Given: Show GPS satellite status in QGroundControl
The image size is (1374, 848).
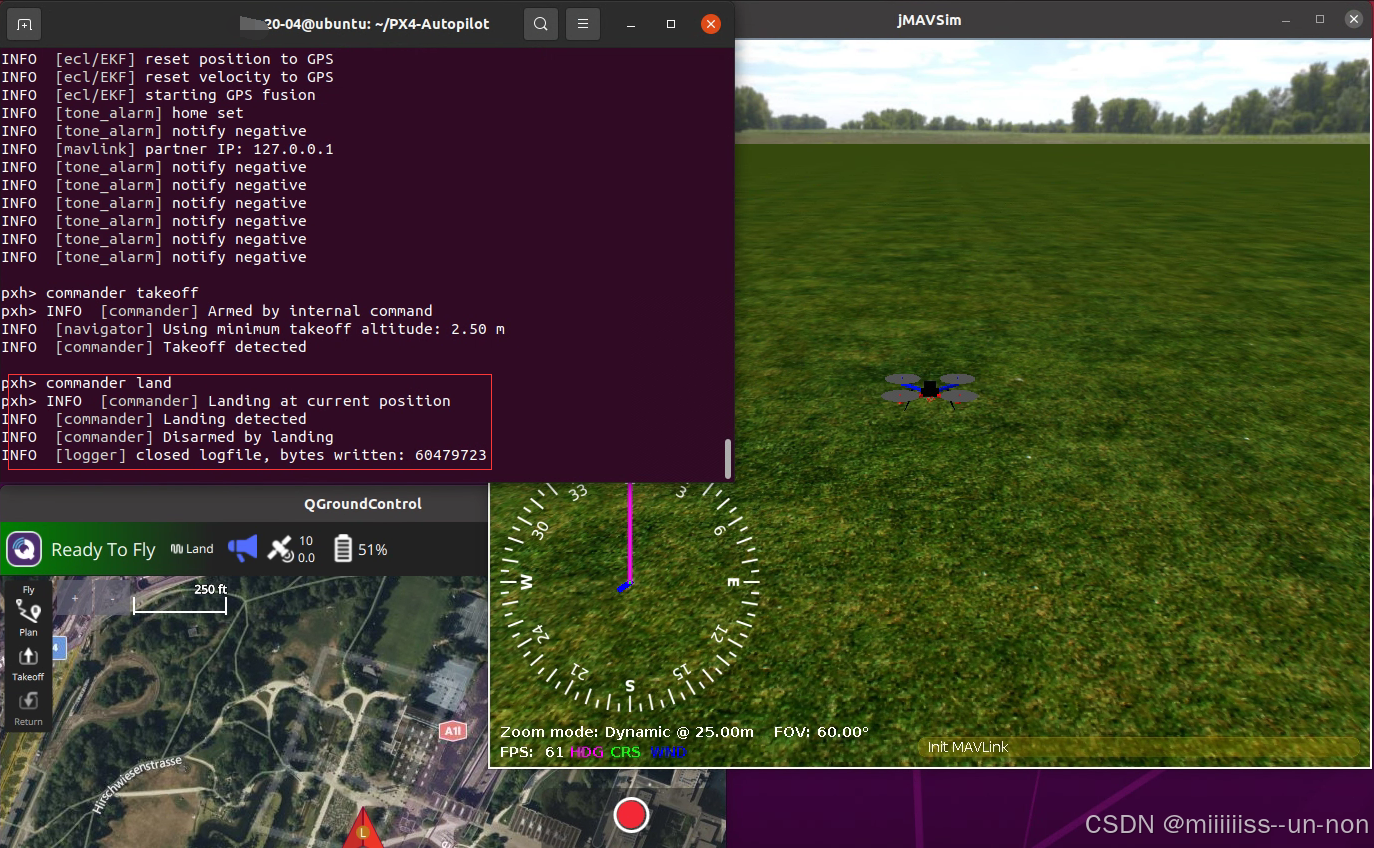Looking at the screenshot, I should 292,549.
